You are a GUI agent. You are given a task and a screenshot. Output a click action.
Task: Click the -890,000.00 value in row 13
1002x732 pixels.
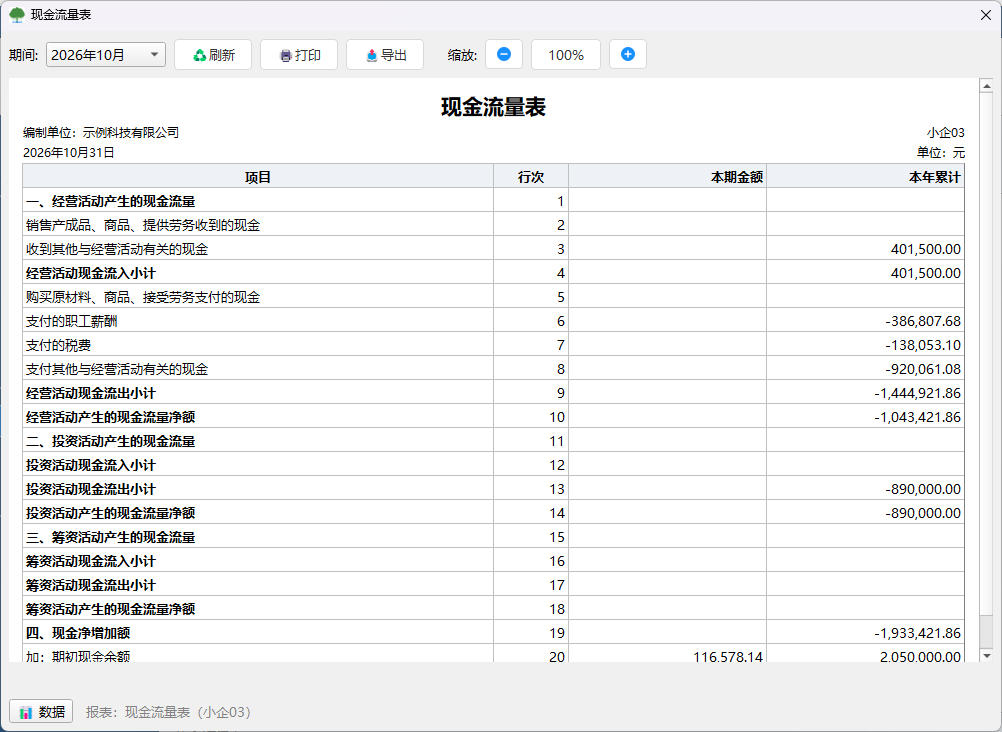(x=923, y=489)
